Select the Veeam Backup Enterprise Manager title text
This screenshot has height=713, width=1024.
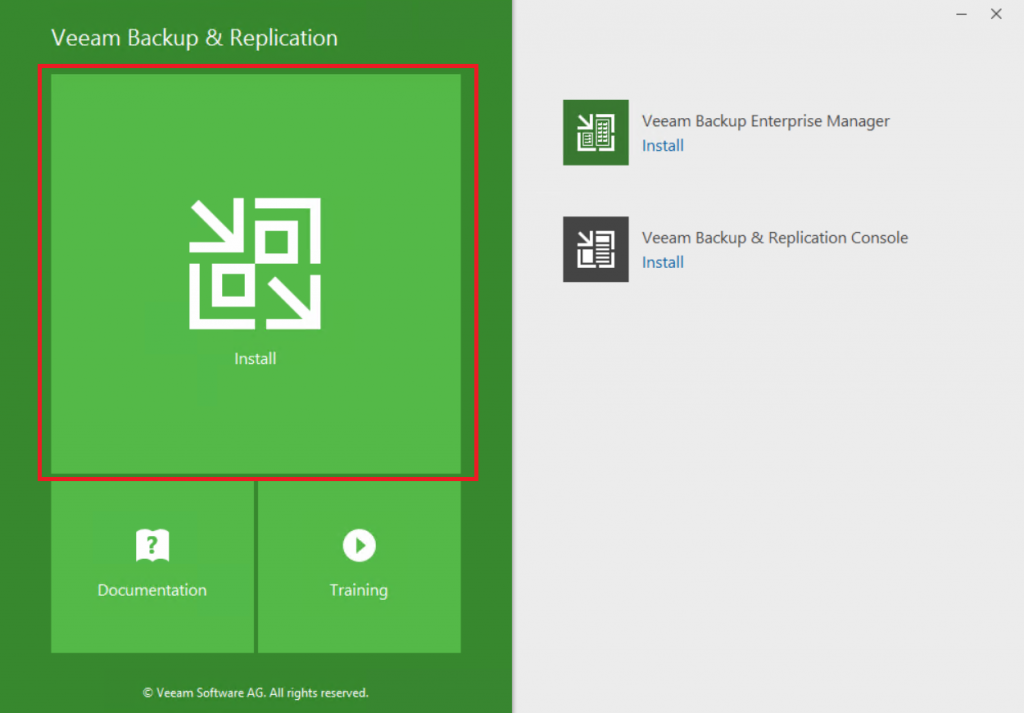(765, 121)
